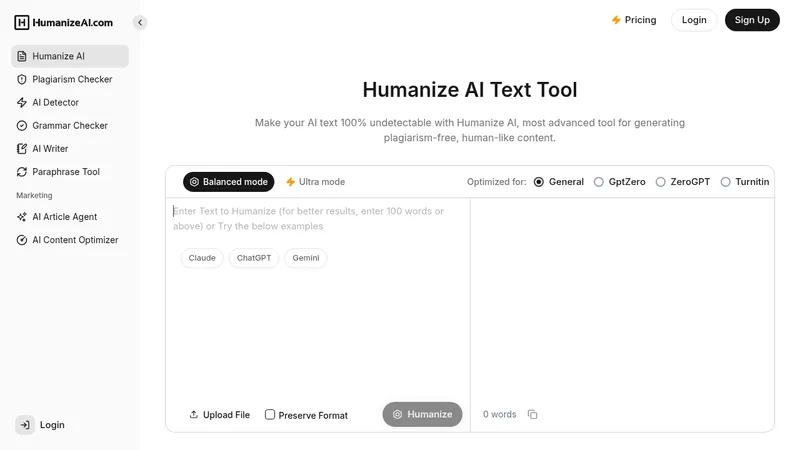
Task: Click the AI Content Optimizer gauge icon
Action: tap(21, 240)
